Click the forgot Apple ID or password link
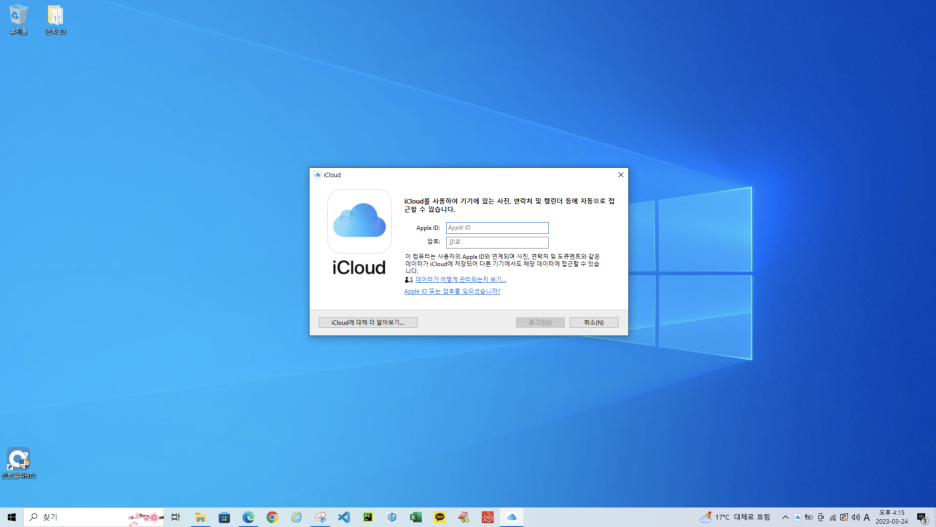 (x=452, y=291)
